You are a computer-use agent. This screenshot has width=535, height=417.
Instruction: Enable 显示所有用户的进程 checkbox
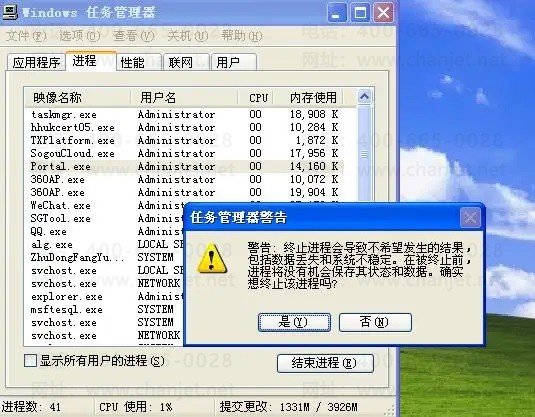click(30, 361)
